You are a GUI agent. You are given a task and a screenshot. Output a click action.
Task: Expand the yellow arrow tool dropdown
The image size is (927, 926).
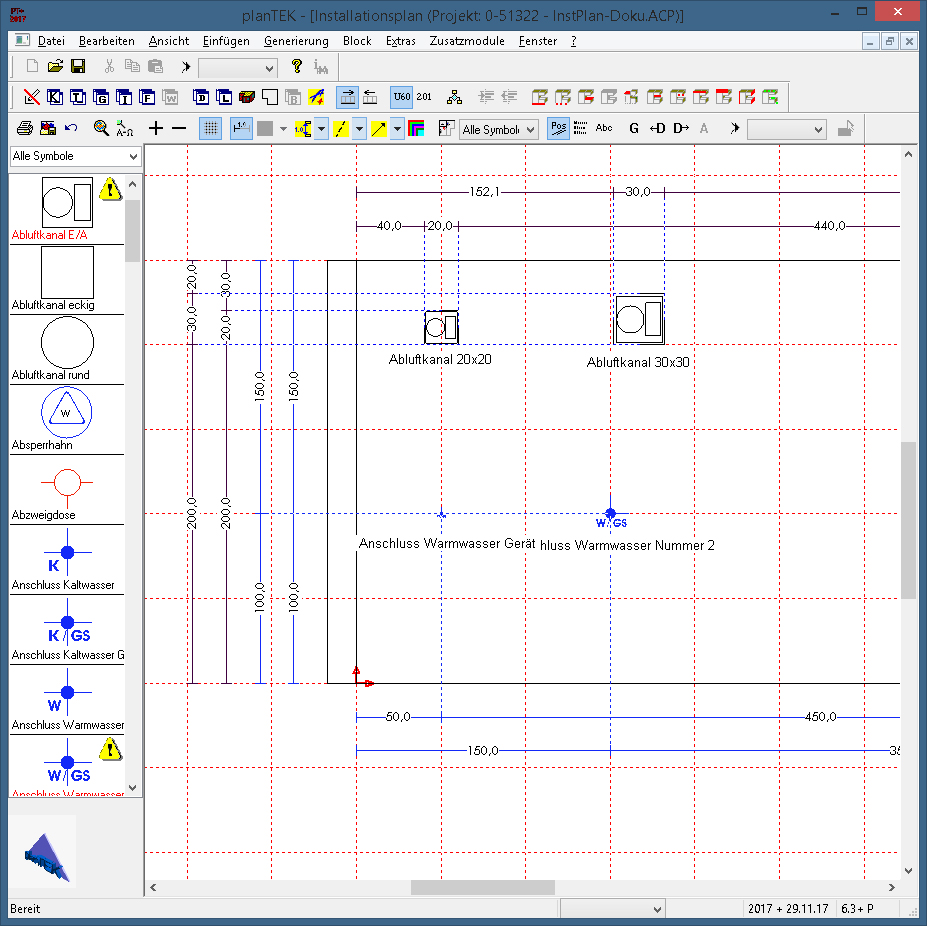(397, 129)
